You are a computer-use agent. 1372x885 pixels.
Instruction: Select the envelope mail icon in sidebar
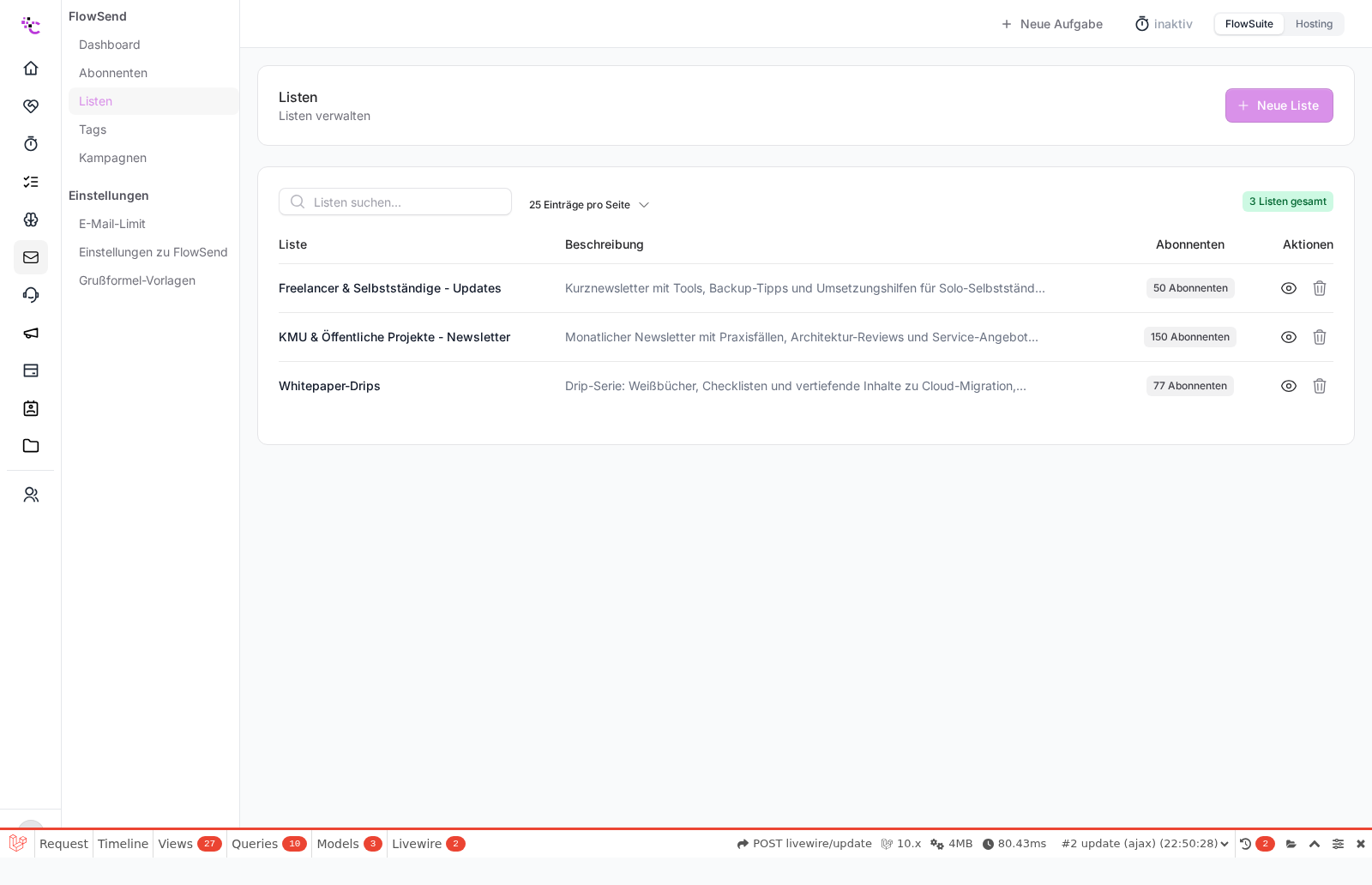31,257
